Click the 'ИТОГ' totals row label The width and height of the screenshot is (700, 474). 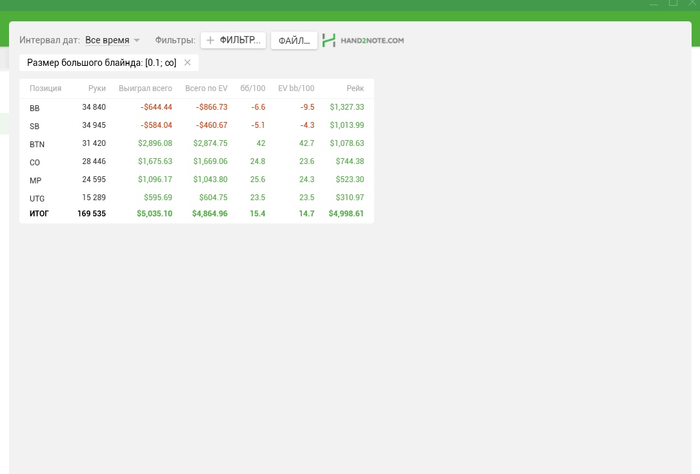pos(39,214)
